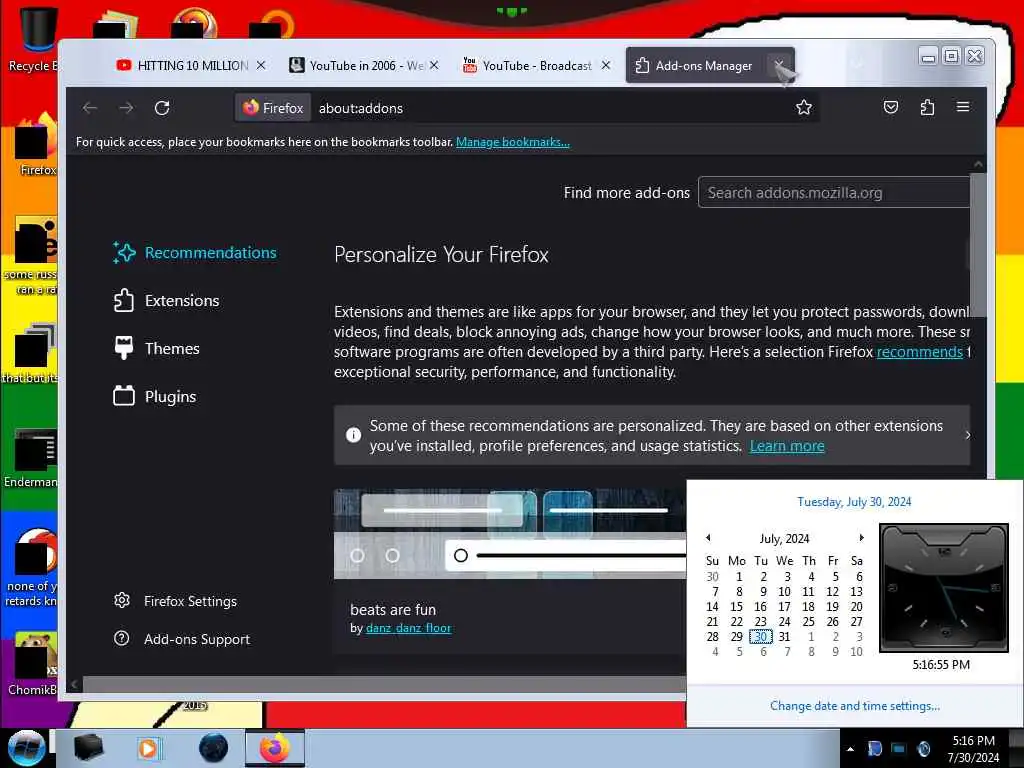The image size is (1024, 768).
Task: Open the dark globe taskbar icon
Action: click(x=214, y=748)
